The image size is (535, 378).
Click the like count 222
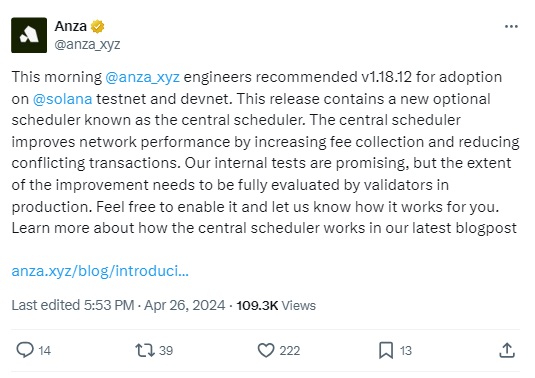click(x=290, y=351)
